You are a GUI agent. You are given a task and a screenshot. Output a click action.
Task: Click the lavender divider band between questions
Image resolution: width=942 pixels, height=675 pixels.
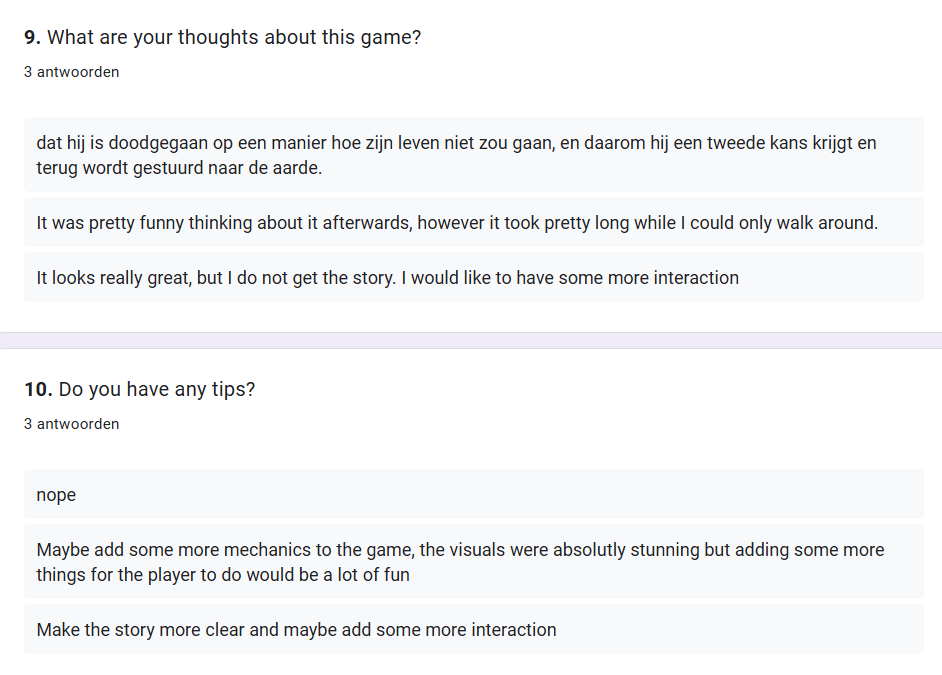coord(471,340)
